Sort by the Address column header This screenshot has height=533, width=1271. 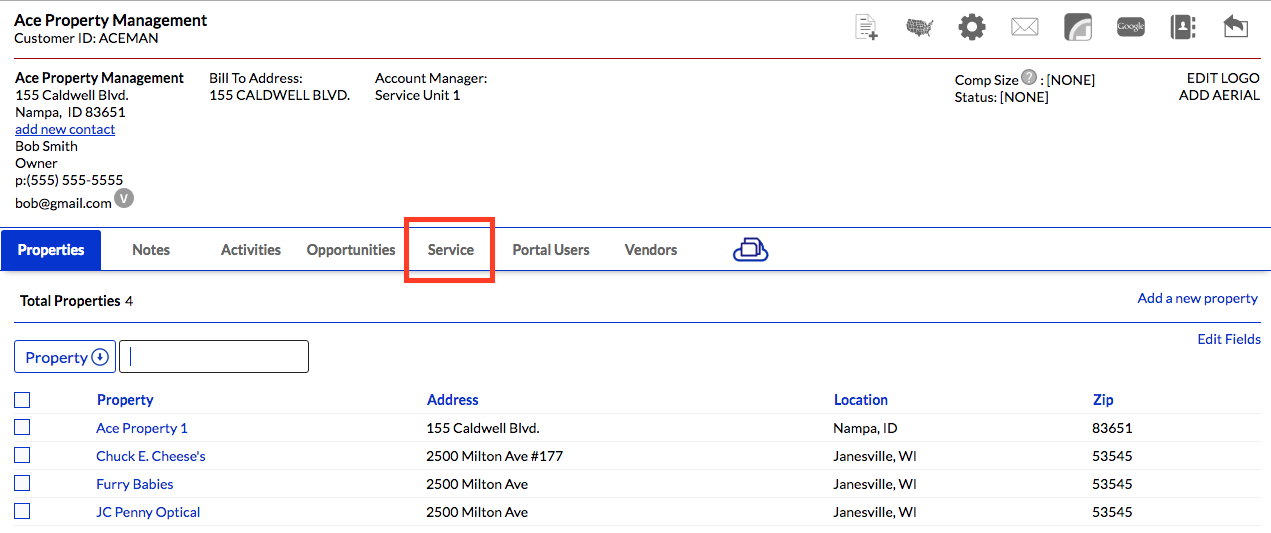[x=453, y=400]
